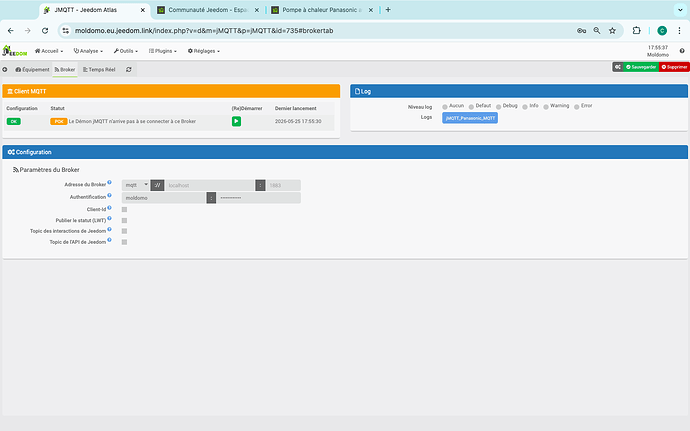
Task: Switch to Pompe à chaleur Panasonic browser tab
Action: [x=323, y=10]
